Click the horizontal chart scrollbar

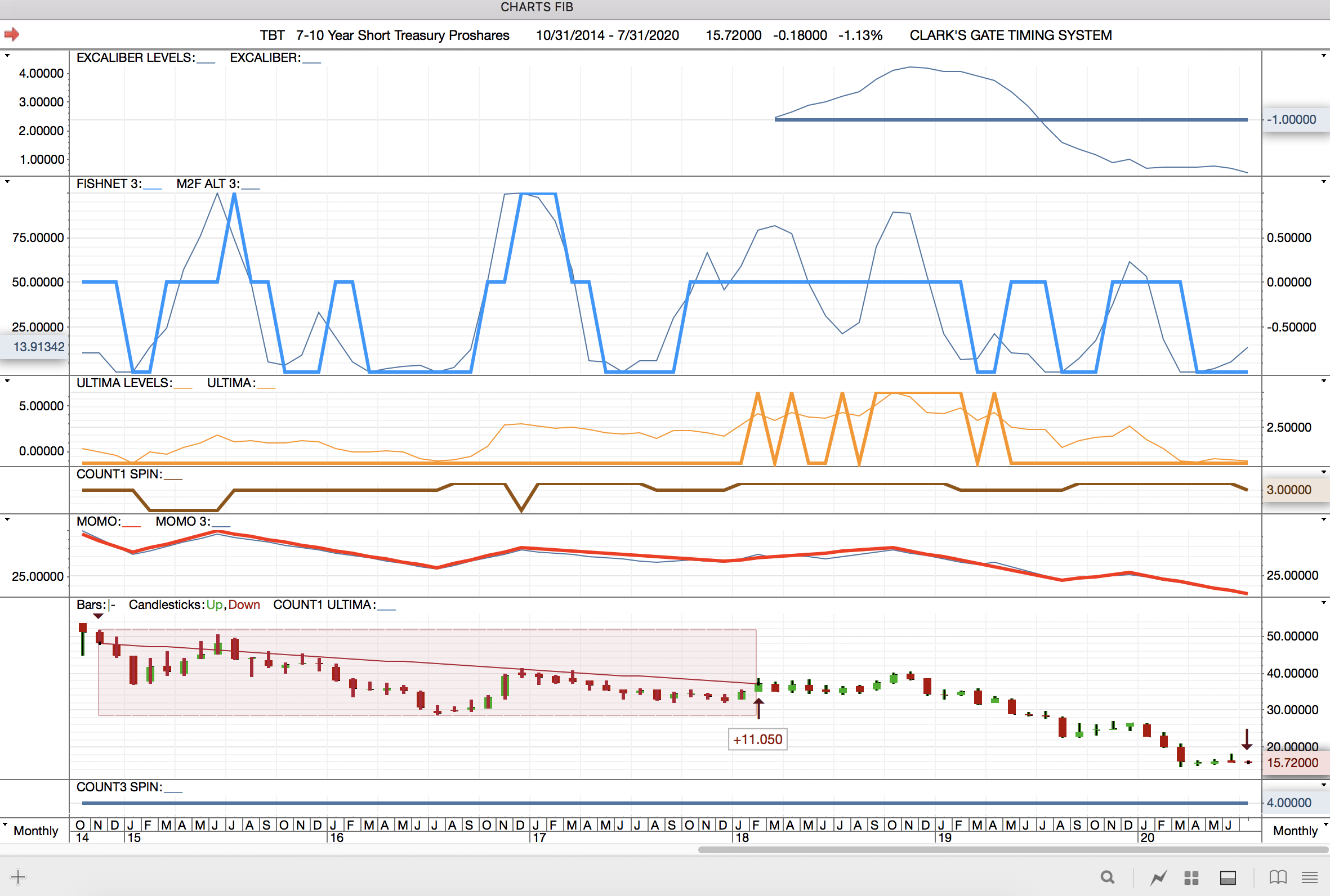click(1012, 850)
